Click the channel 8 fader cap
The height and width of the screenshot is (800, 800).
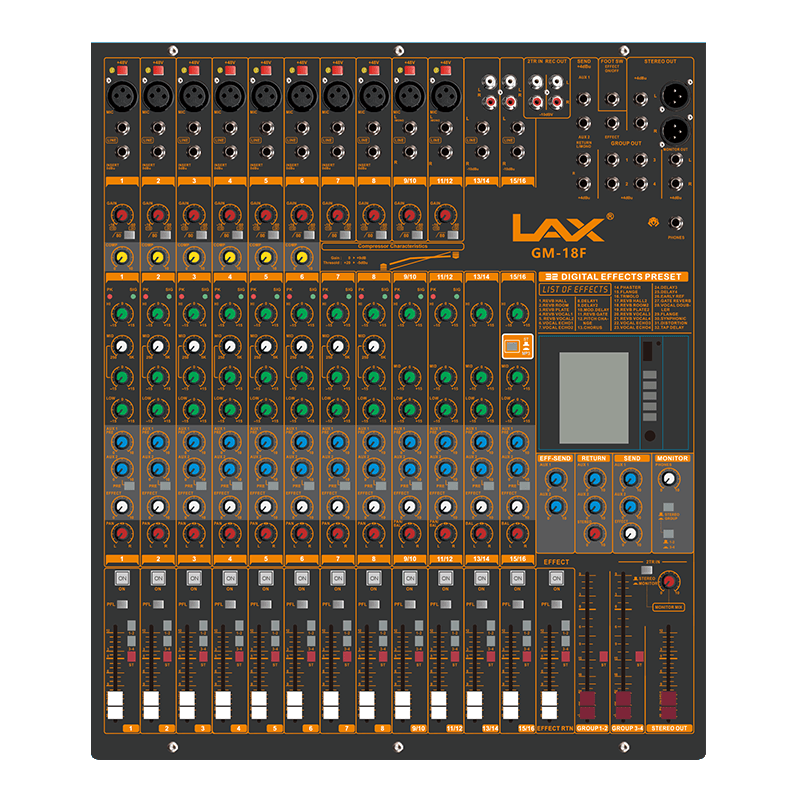pos(367,705)
